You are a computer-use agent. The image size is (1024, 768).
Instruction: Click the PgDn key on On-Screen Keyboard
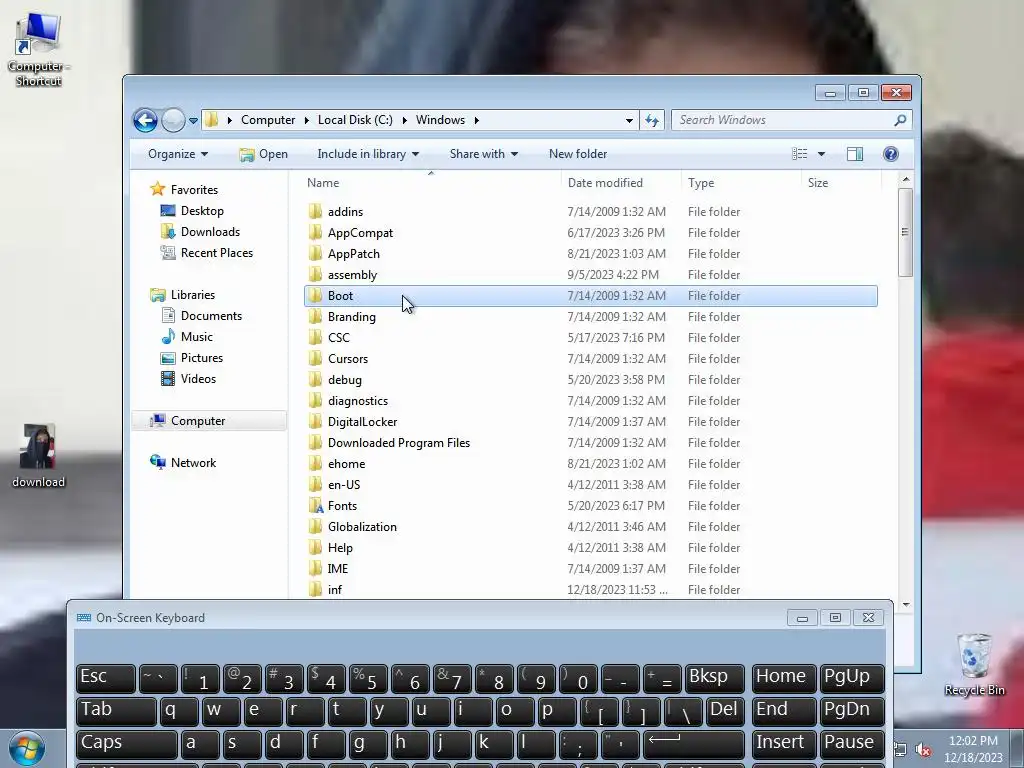pos(852,711)
